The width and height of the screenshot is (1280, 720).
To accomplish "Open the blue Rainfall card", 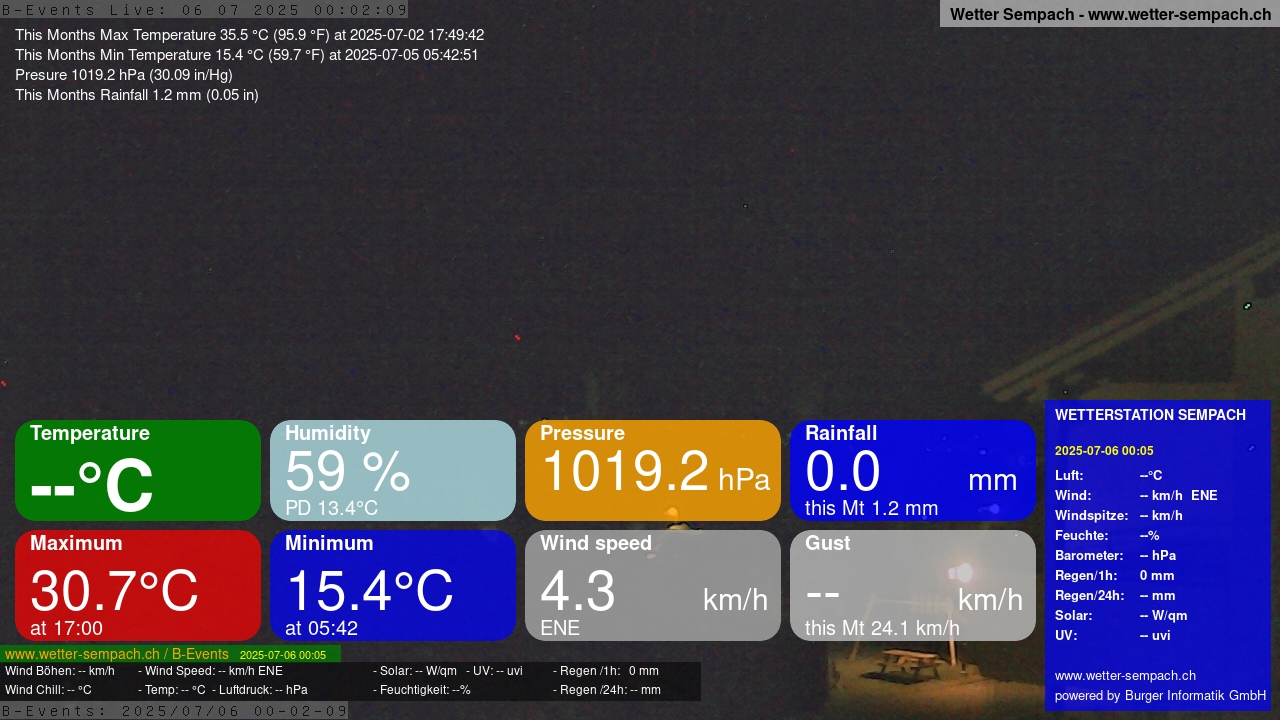I will pos(913,470).
